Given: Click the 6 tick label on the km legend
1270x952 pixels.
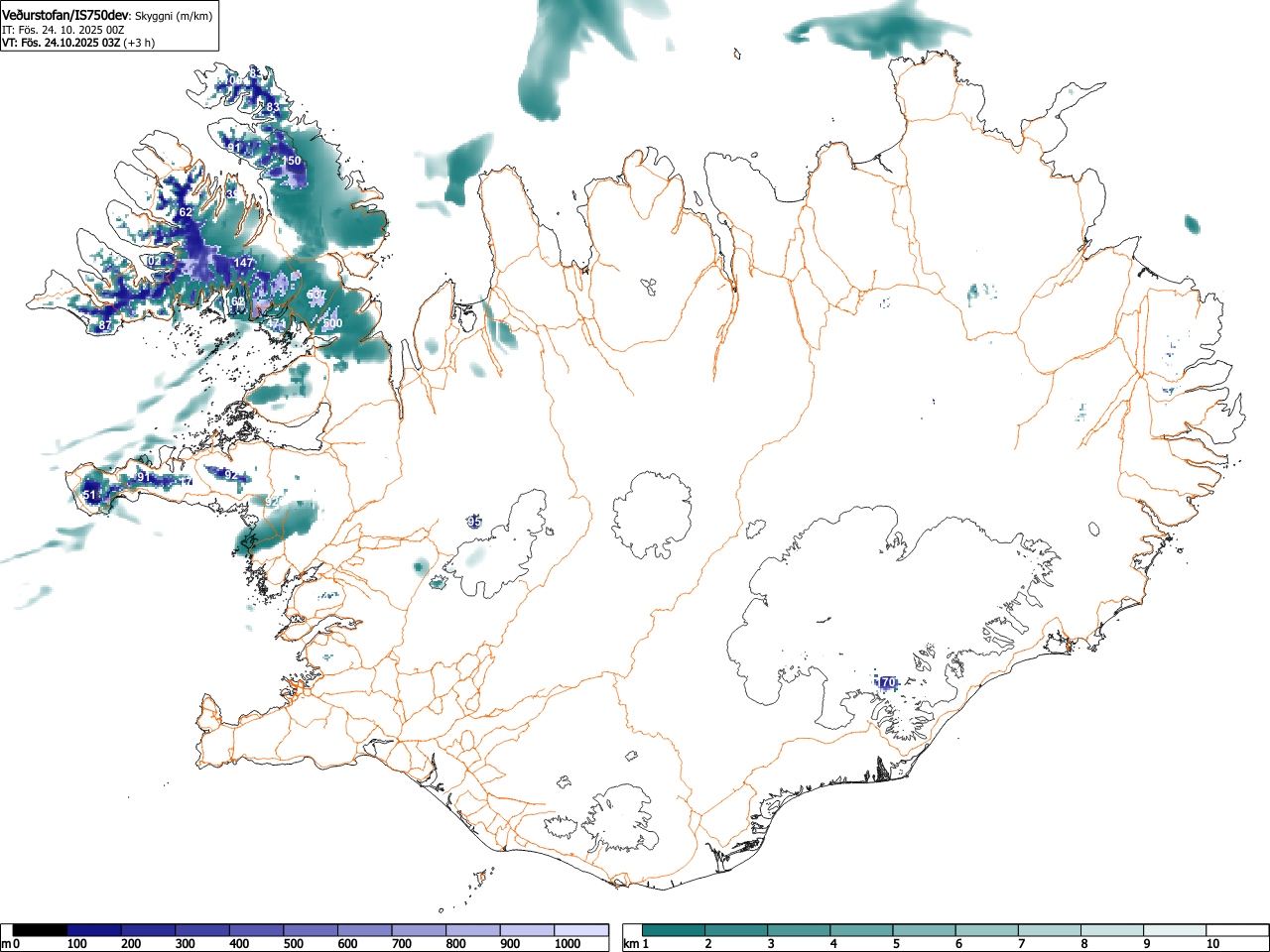Looking at the screenshot, I should [957, 944].
